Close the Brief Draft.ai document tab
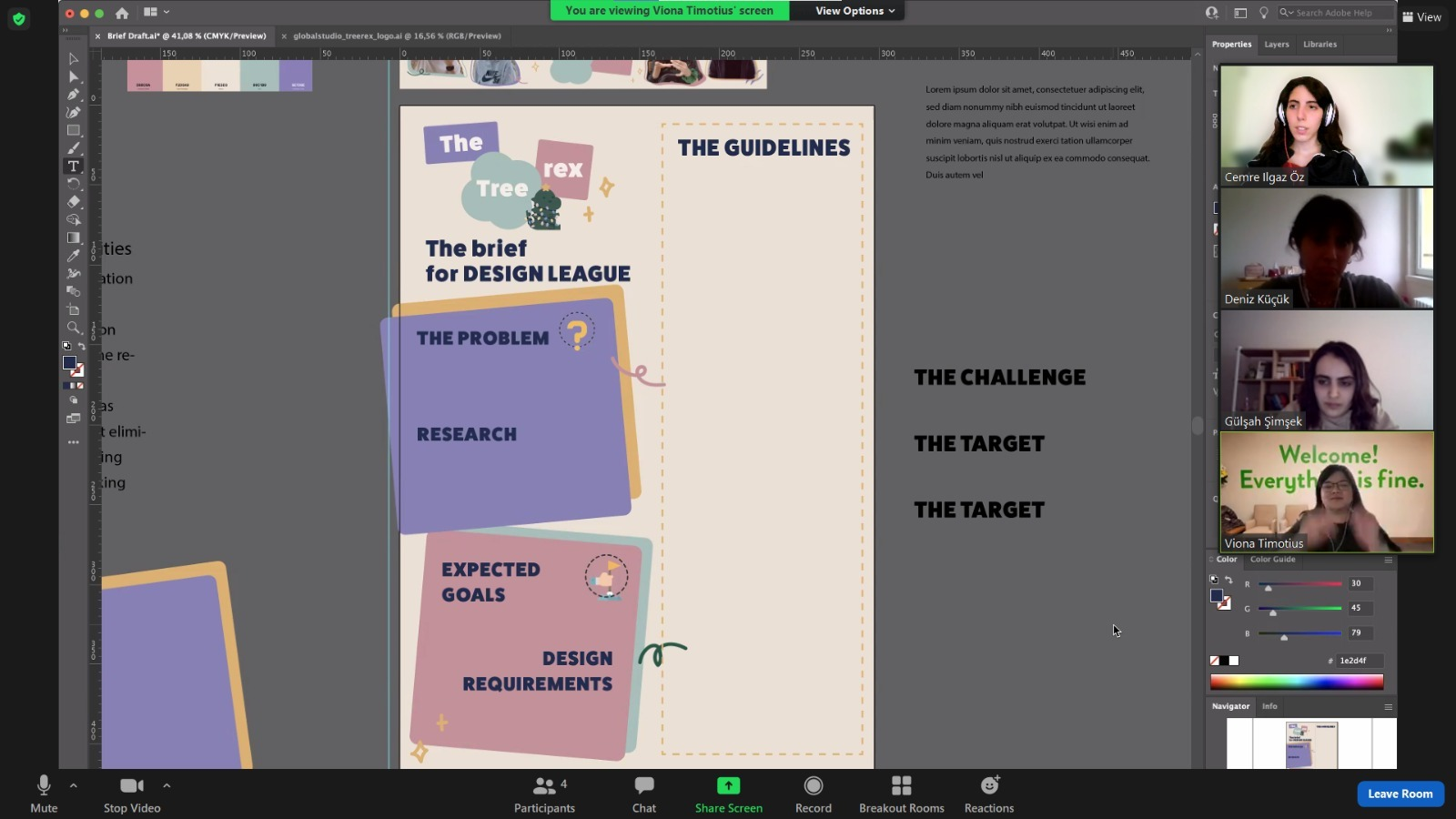This screenshot has width=1456, height=819. (x=97, y=36)
